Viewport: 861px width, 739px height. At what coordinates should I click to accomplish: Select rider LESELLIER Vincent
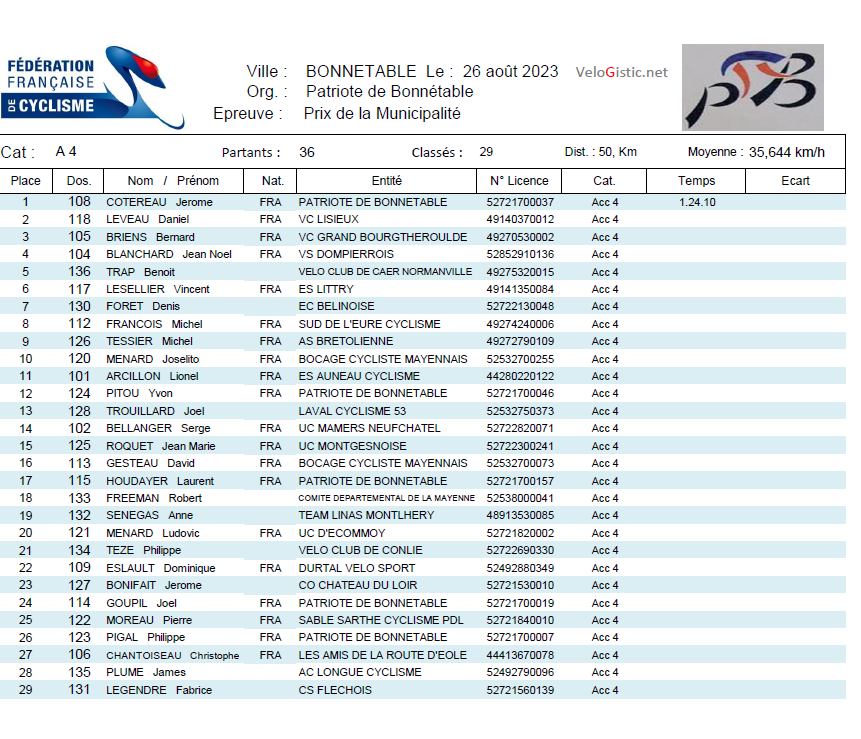pyautogui.click(x=158, y=289)
